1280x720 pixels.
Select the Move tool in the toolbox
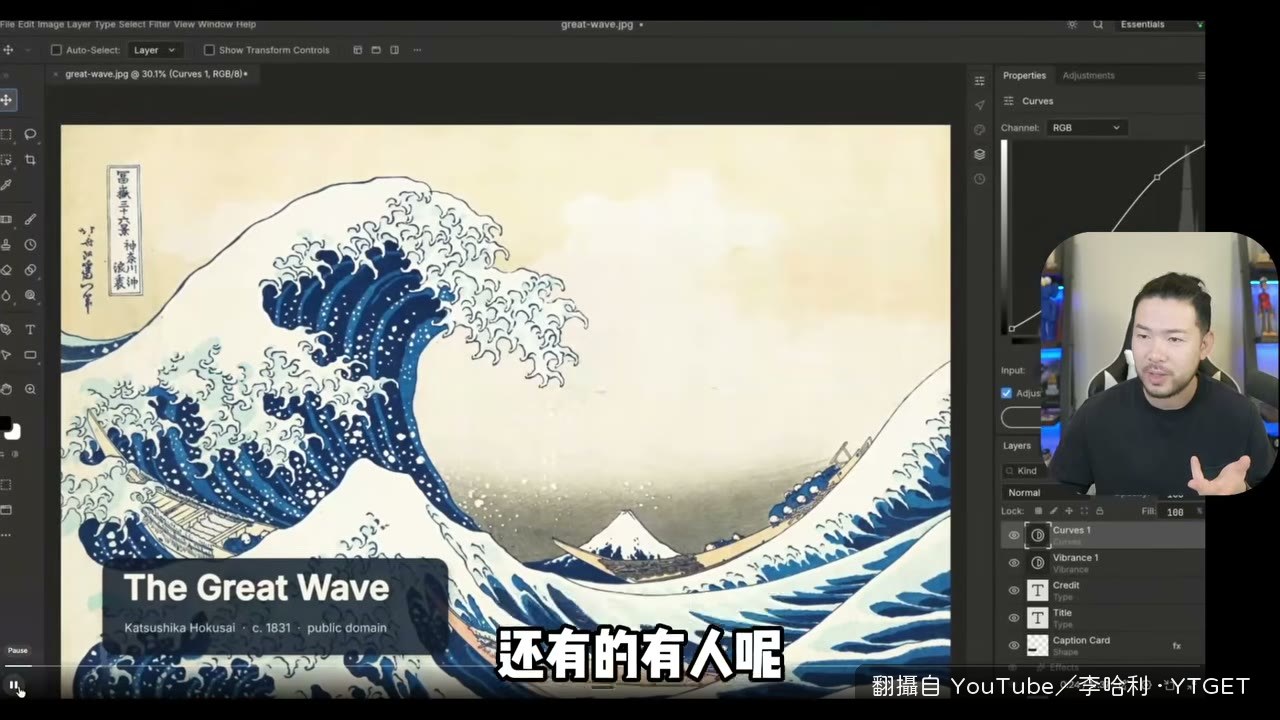click(6, 100)
